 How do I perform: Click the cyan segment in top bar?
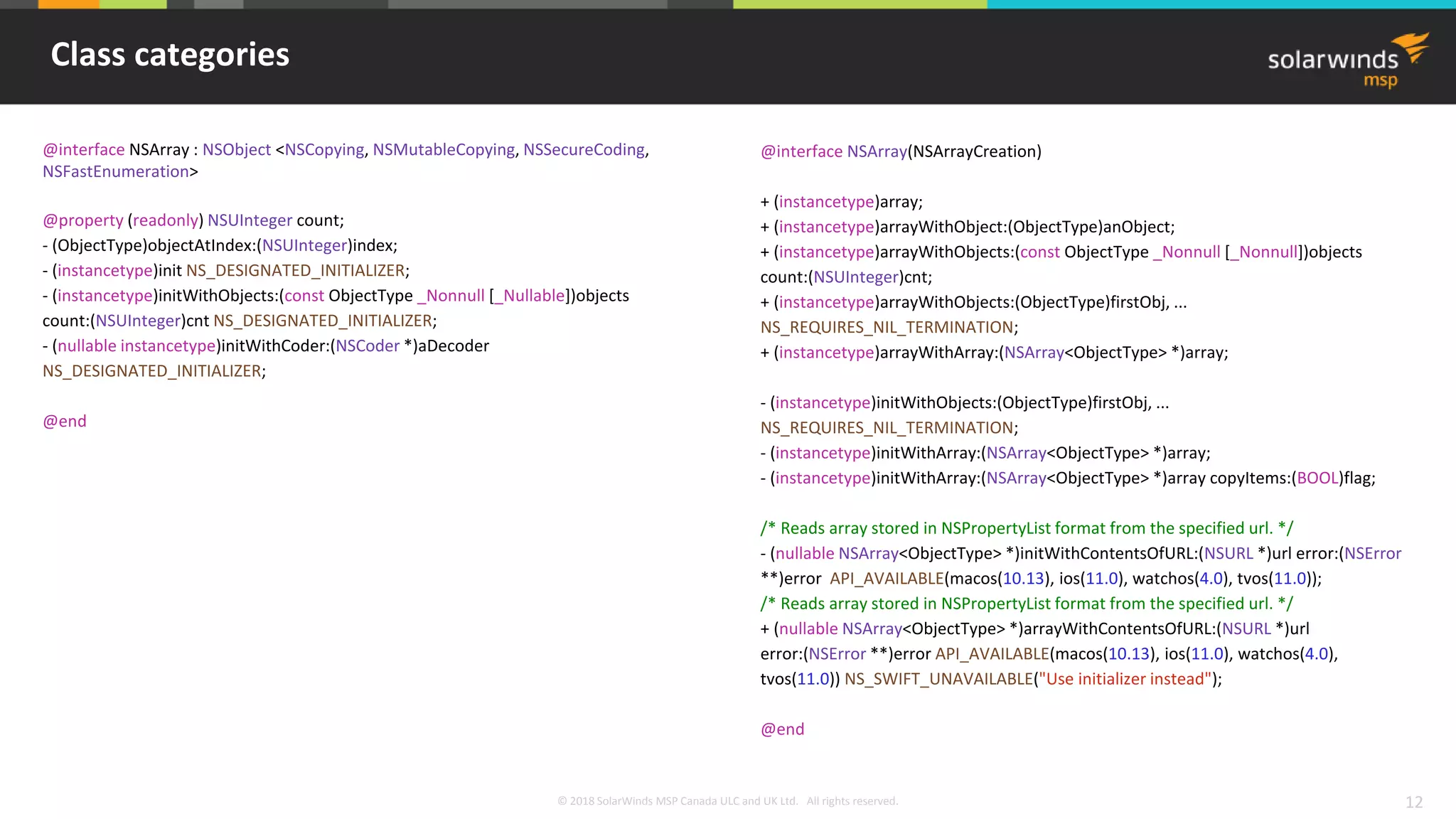(1220, 4)
